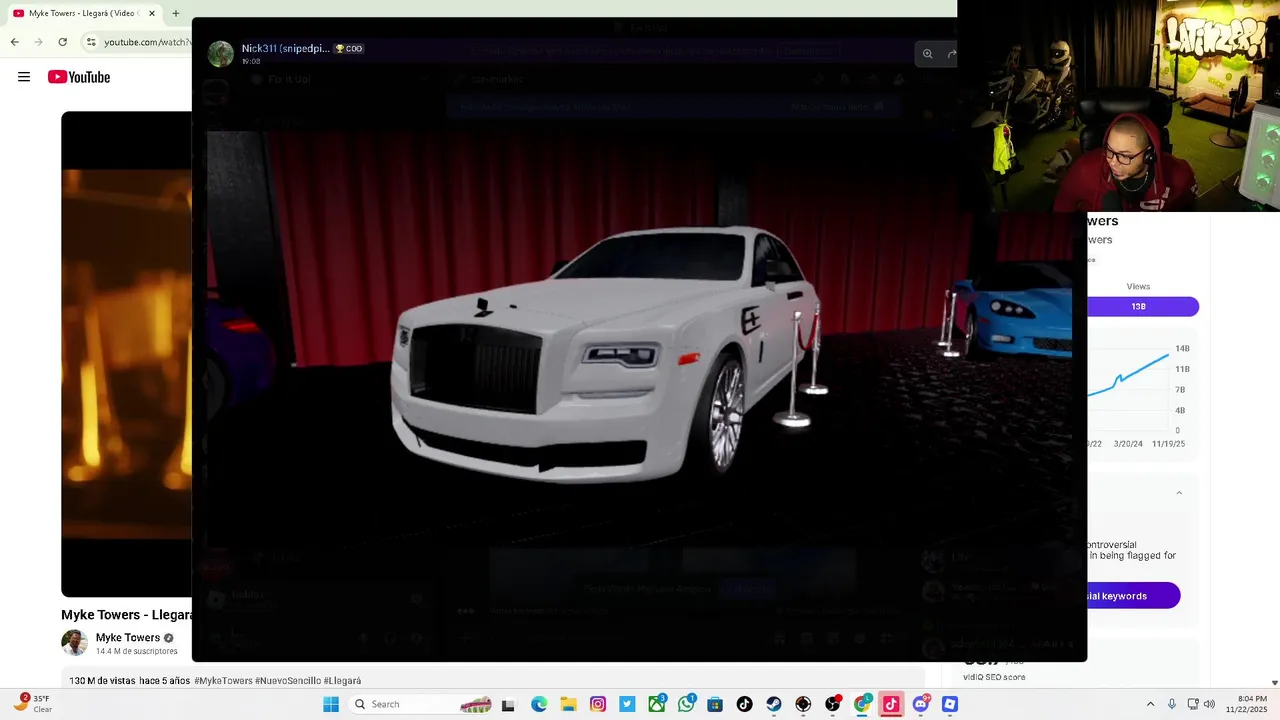1280x720 pixels.
Task: Open the weather widget showing 35°F
Action: click(32, 703)
